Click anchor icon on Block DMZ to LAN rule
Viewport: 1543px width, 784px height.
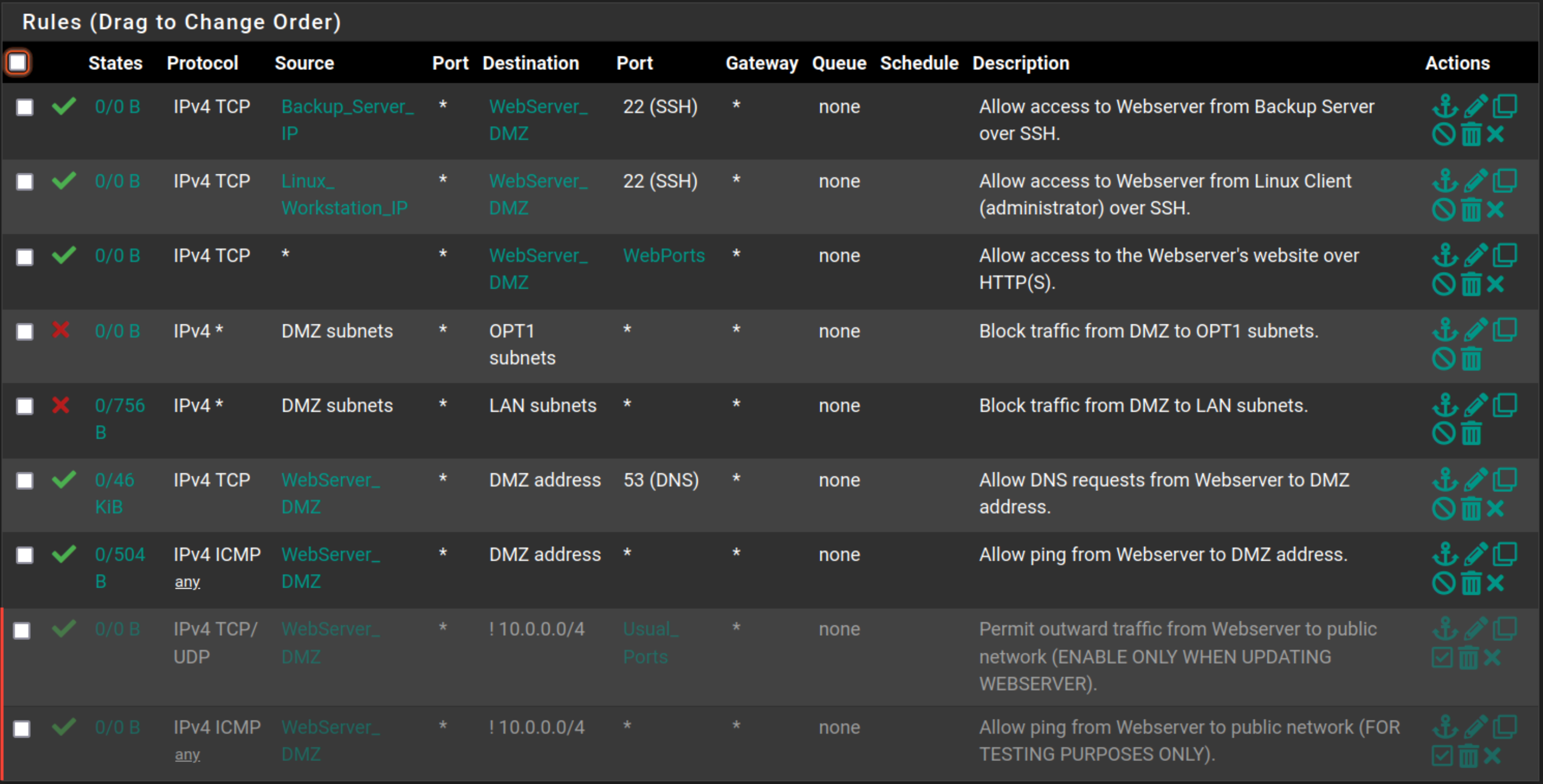click(x=1445, y=405)
